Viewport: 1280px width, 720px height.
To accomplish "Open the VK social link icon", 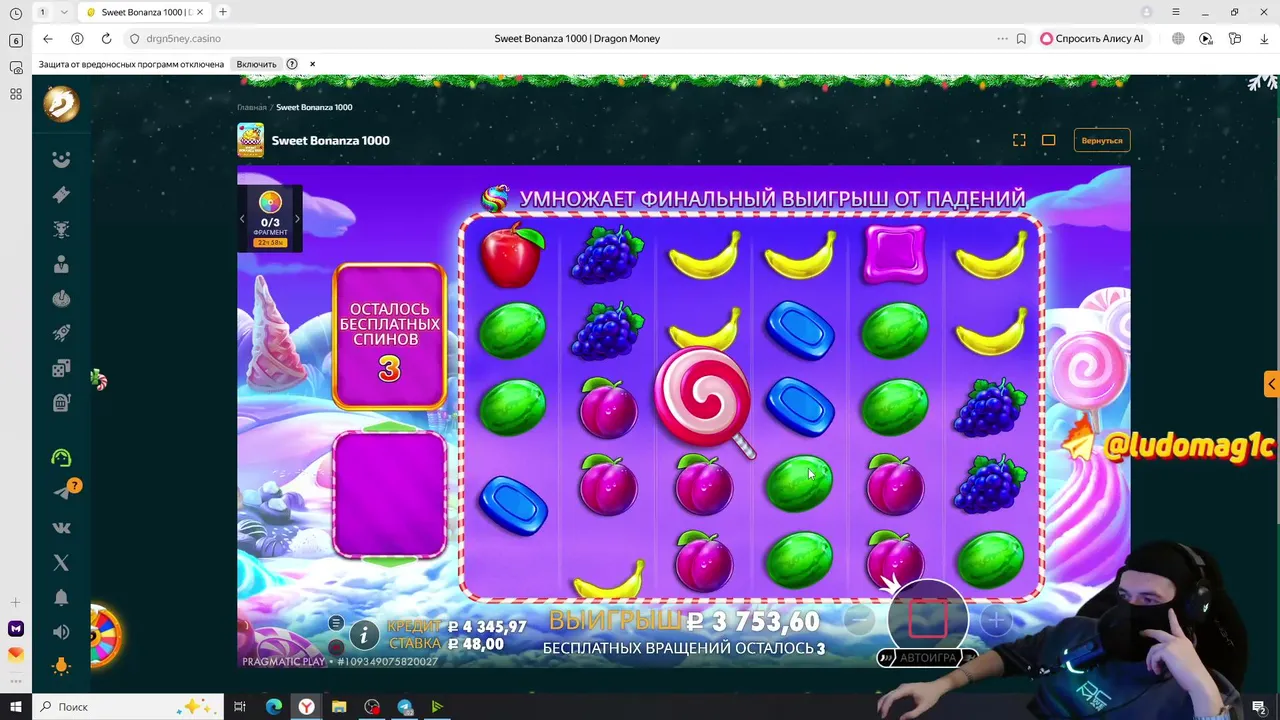I will (x=61, y=528).
